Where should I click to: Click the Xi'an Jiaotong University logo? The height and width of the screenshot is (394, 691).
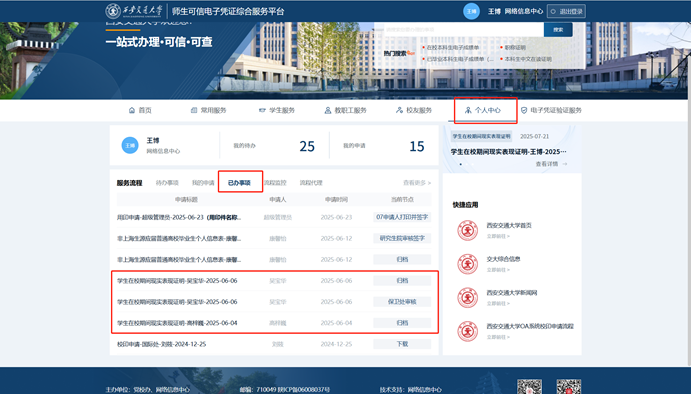click(x=134, y=11)
